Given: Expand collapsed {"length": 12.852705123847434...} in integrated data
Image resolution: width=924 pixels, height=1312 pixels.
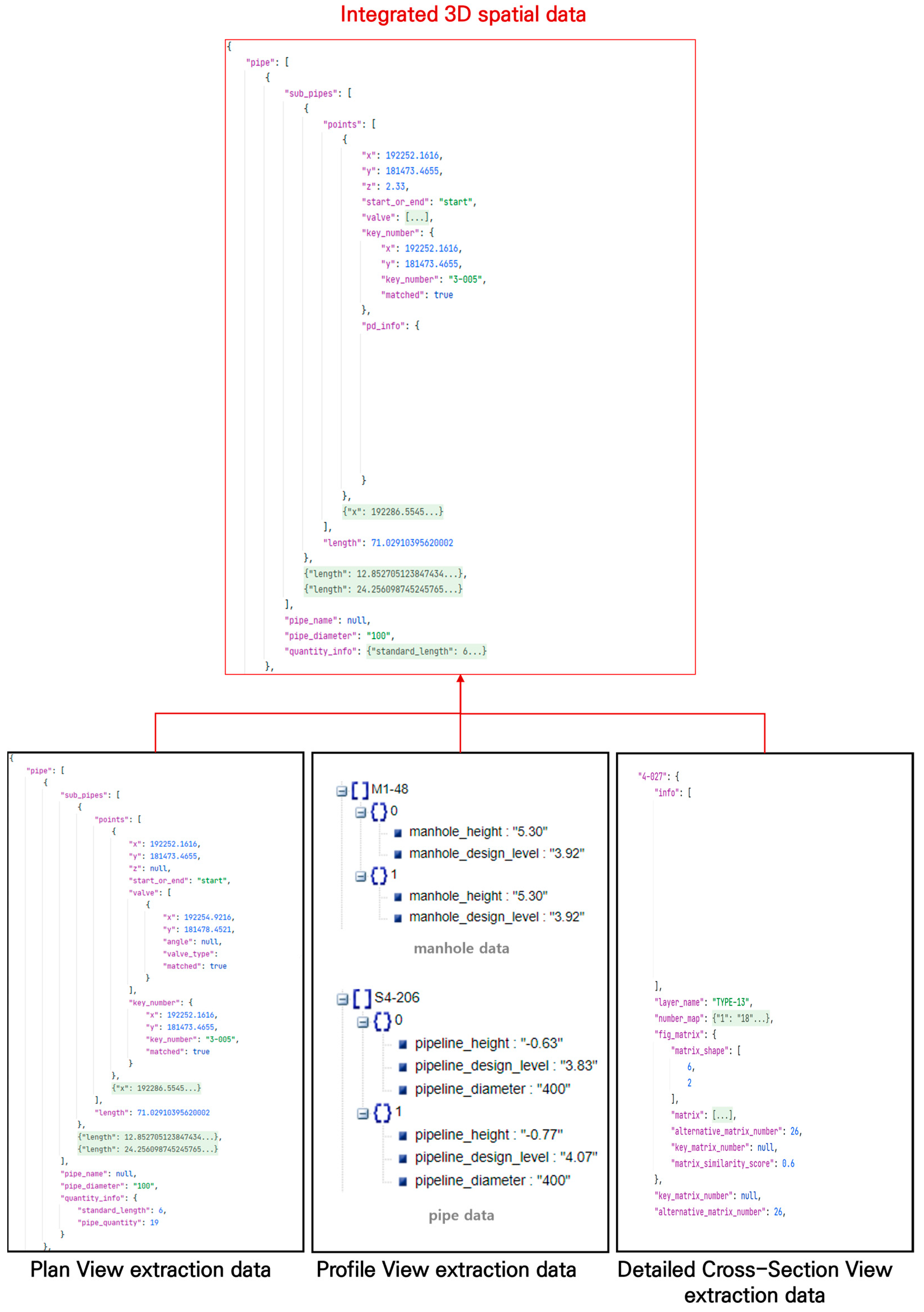Looking at the screenshot, I should (x=383, y=574).
